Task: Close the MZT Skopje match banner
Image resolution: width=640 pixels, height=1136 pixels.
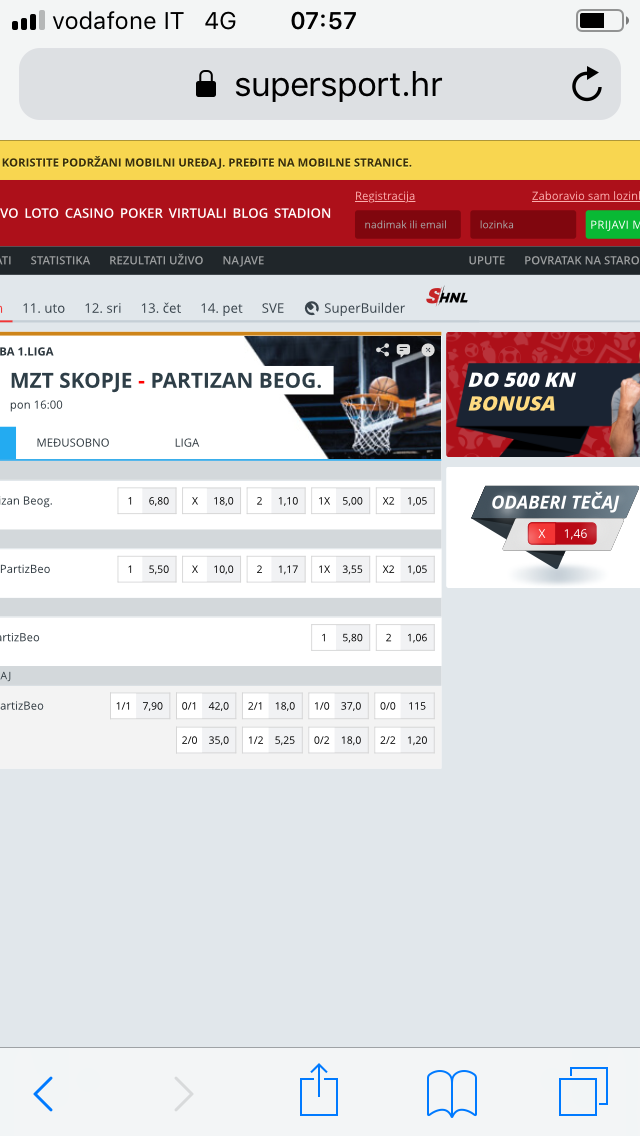Action: (428, 350)
